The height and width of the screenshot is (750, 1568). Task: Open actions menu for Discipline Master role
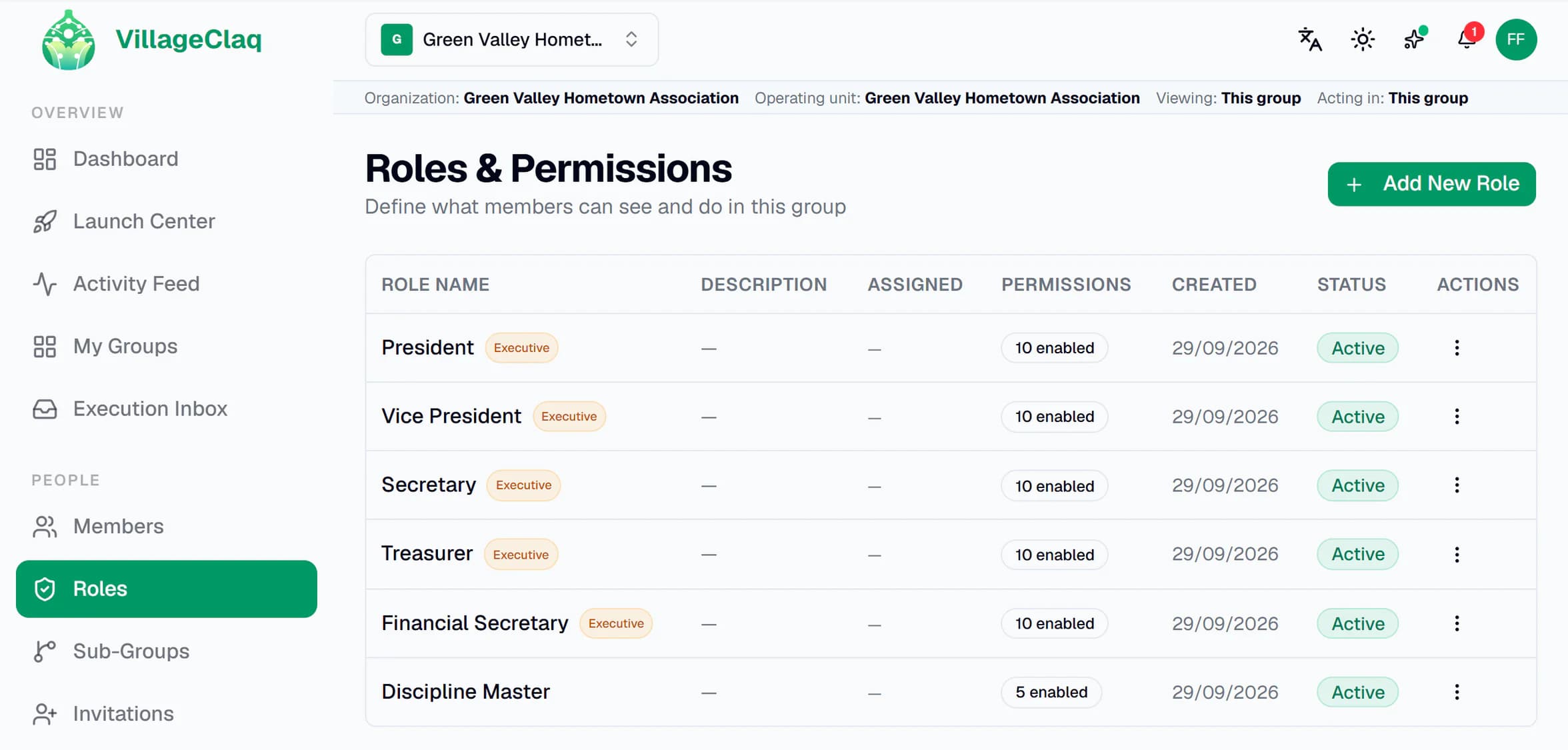(x=1457, y=692)
